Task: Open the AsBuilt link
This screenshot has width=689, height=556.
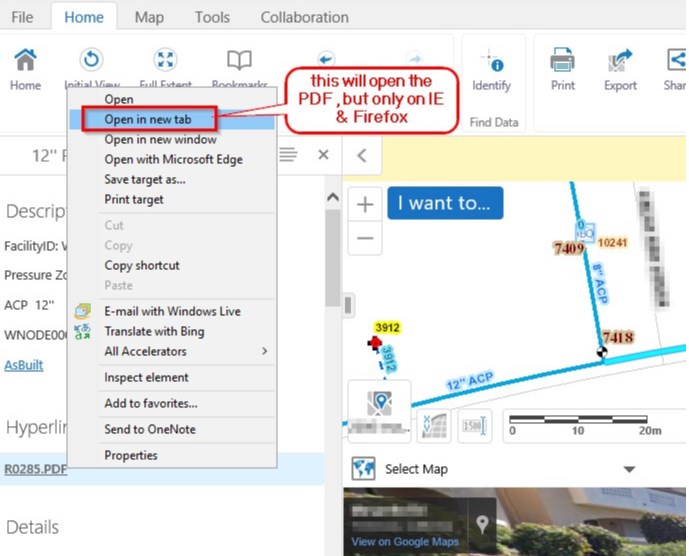Action: [24, 365]
